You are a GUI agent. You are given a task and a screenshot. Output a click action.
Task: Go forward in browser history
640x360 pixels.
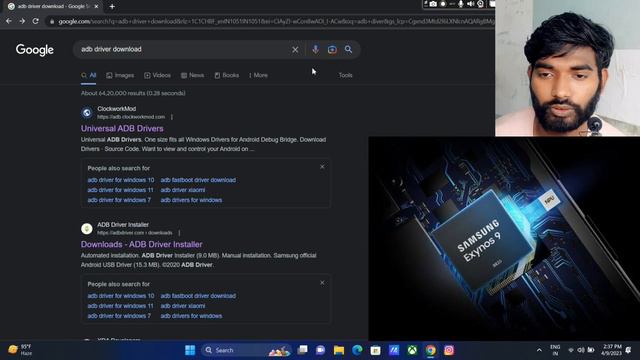(x=22, y=21)
